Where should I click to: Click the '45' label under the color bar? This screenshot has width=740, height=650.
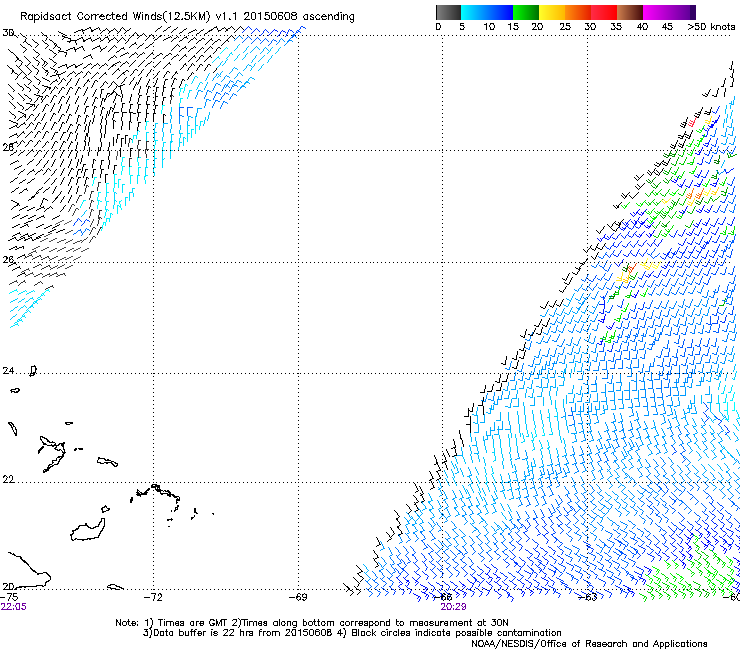click(x=667, y=26)
